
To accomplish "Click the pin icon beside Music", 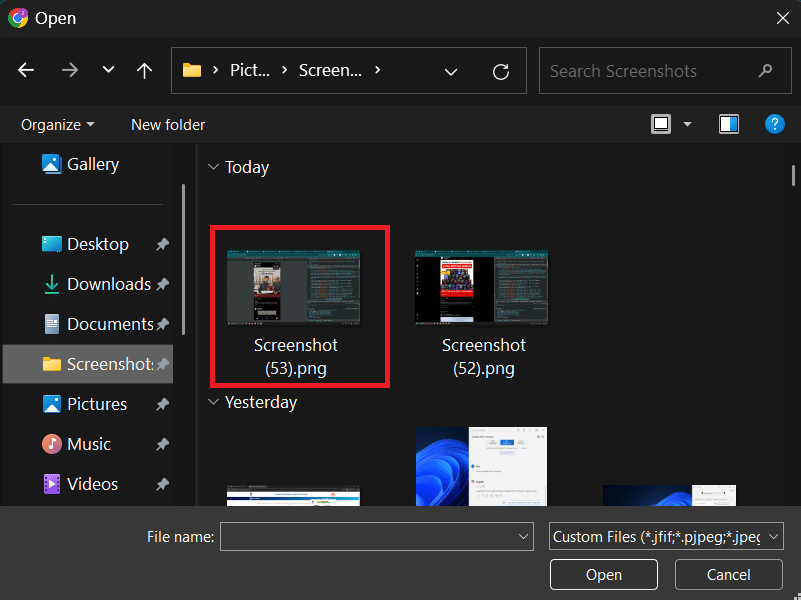I will pos(162,444).
